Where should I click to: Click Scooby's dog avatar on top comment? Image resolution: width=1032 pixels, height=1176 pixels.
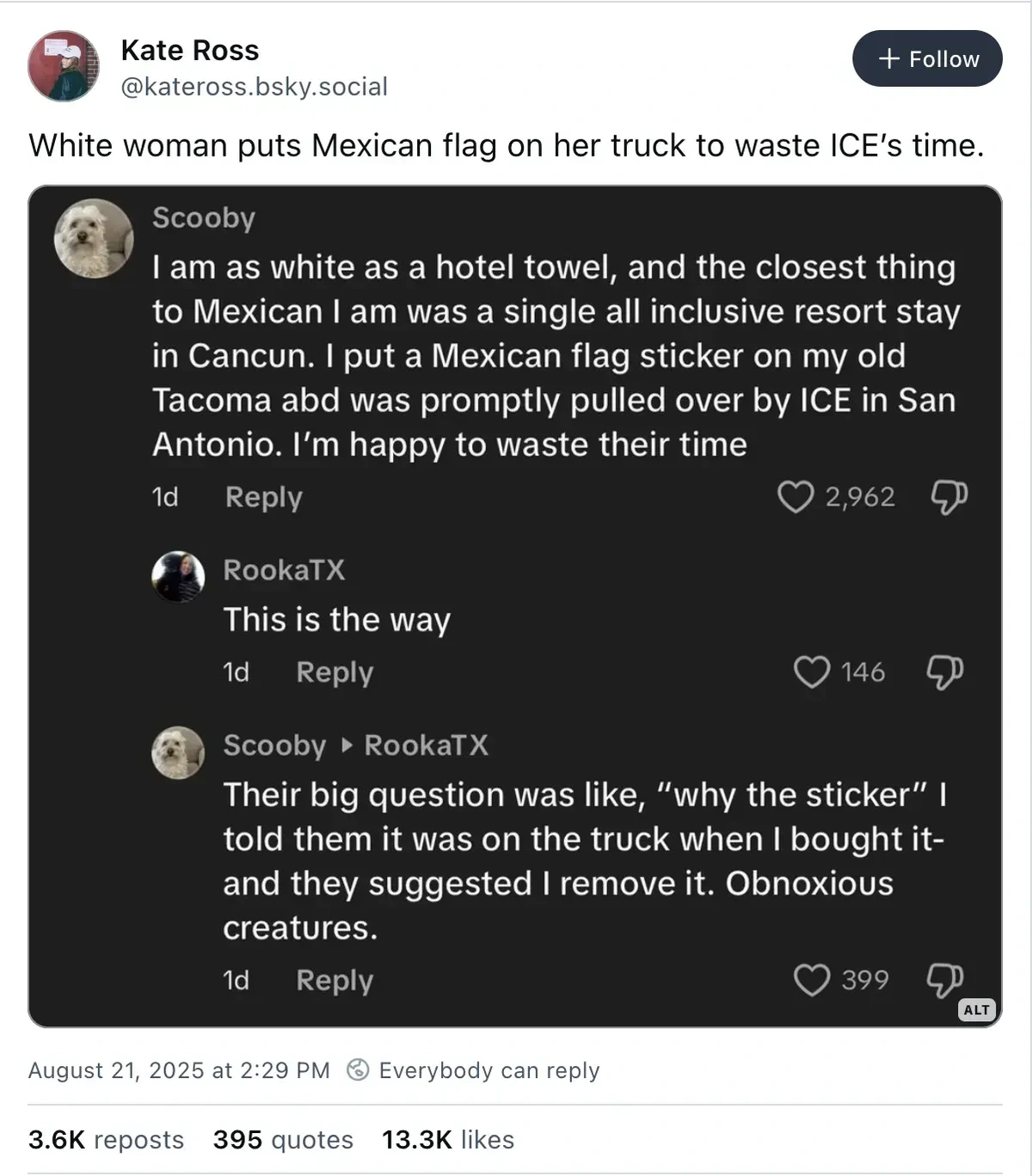[94, 238]
